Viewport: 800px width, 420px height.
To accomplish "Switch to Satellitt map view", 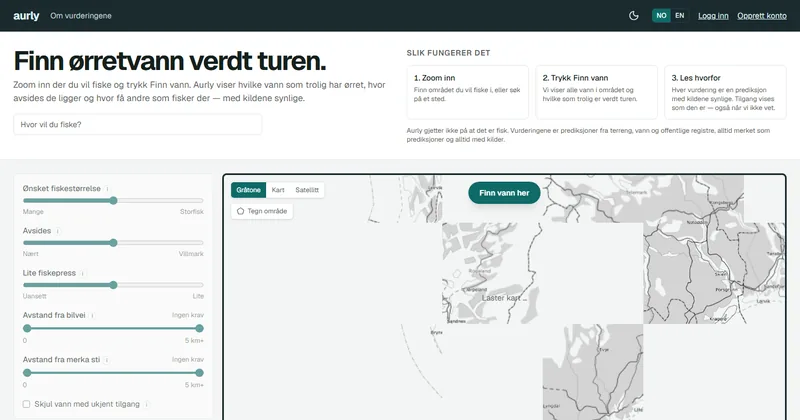I will click(307, 190).
